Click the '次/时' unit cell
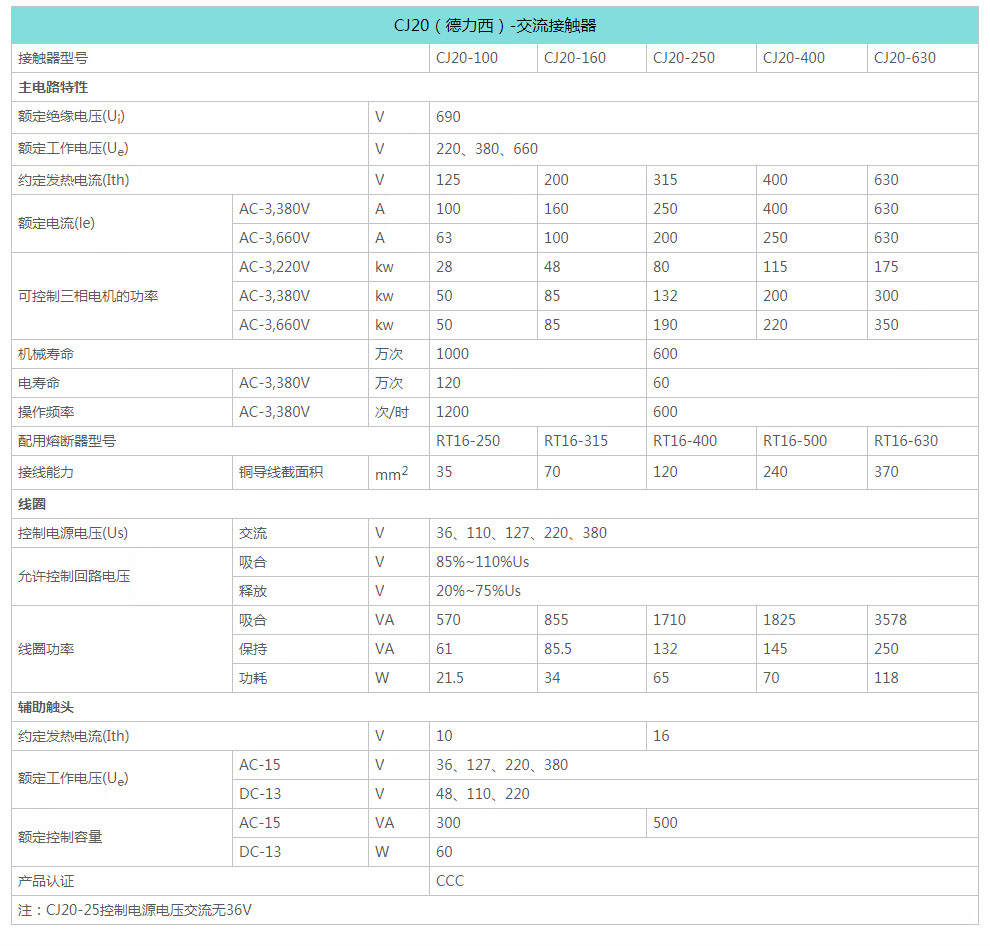This screenshot has height=946, width=990. coord(392,412)
